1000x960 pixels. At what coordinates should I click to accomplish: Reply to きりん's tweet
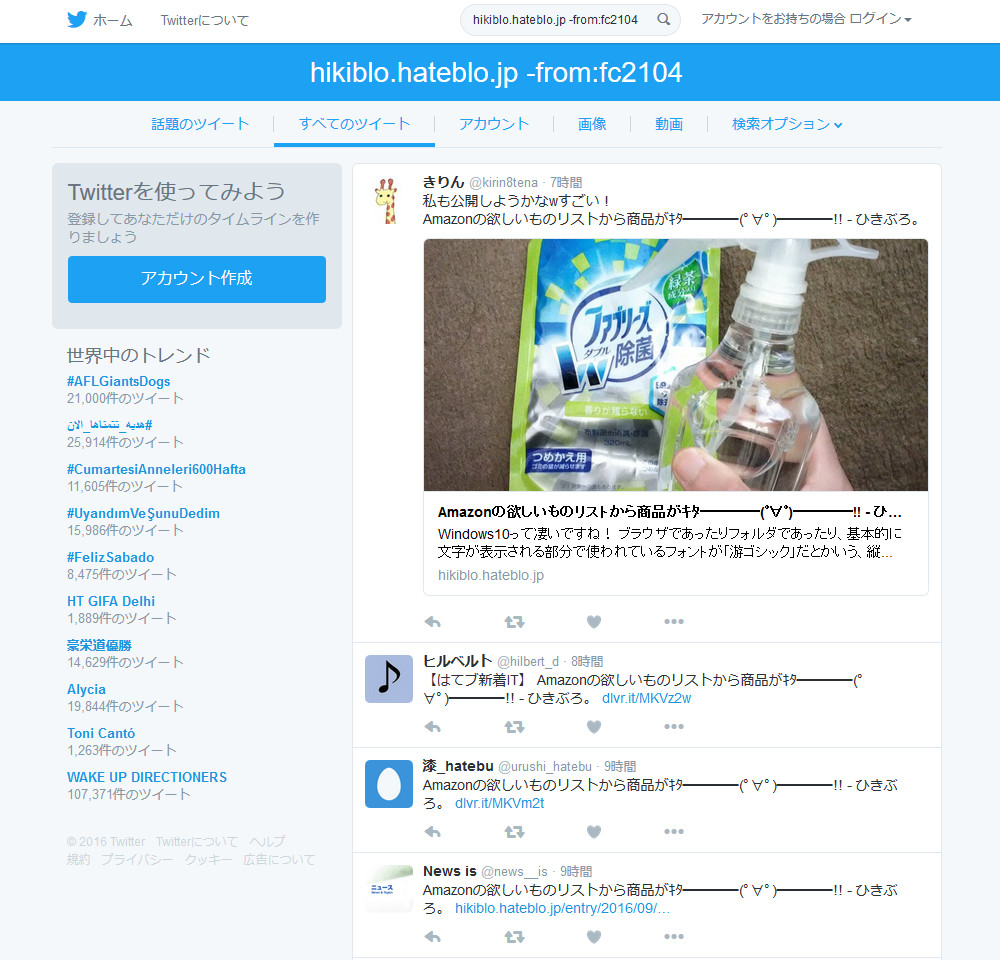(433, 621)
